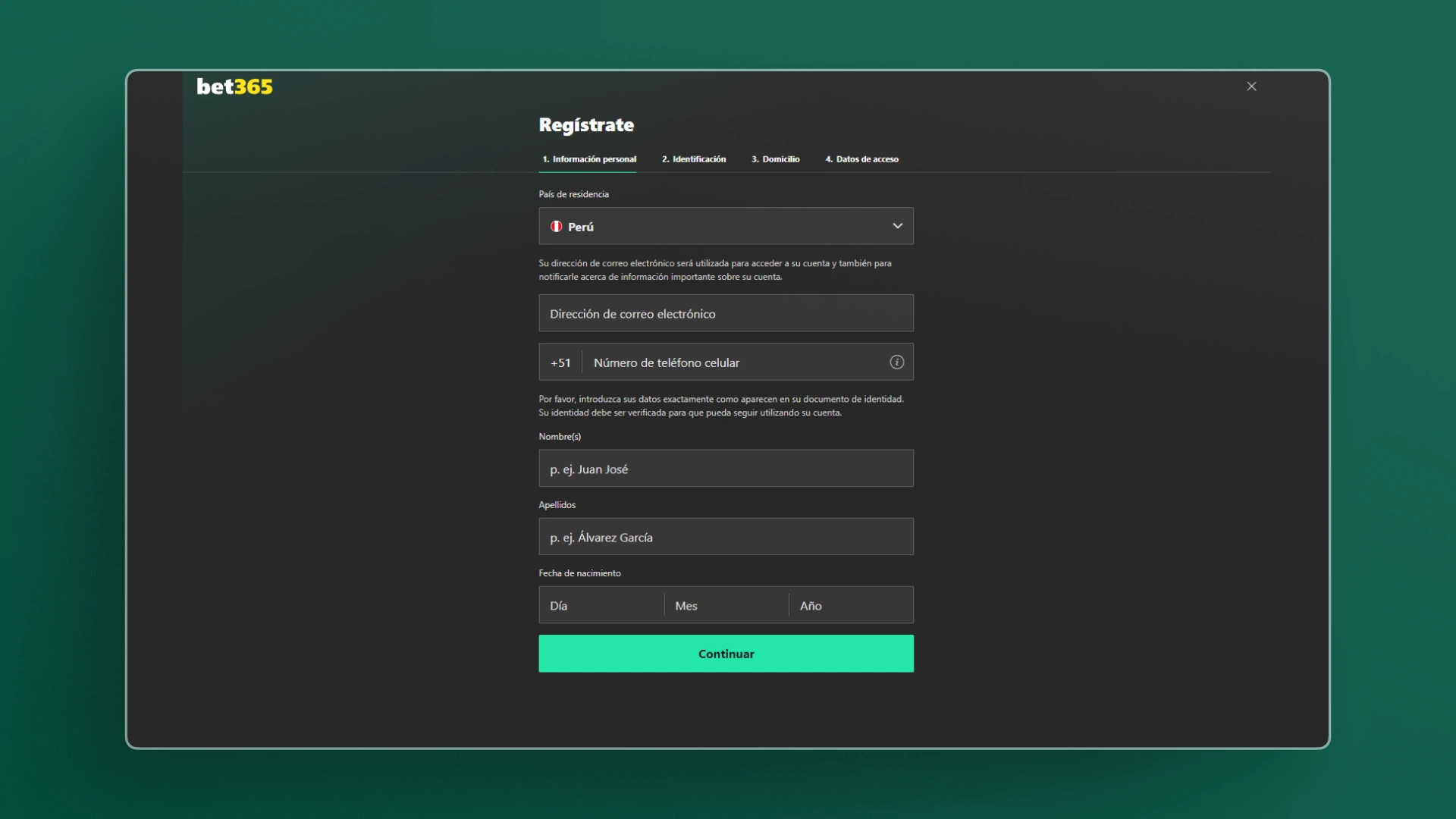Click the chevron on the country selector
Viewport: 1456px width, 819px height.
[x=898, y=226]
